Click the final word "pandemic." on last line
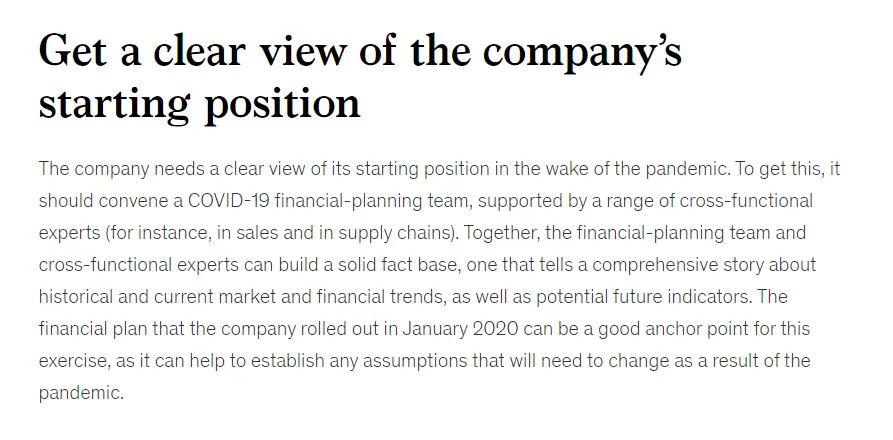Screen dimensions: 893x440 tap(81, 393)
